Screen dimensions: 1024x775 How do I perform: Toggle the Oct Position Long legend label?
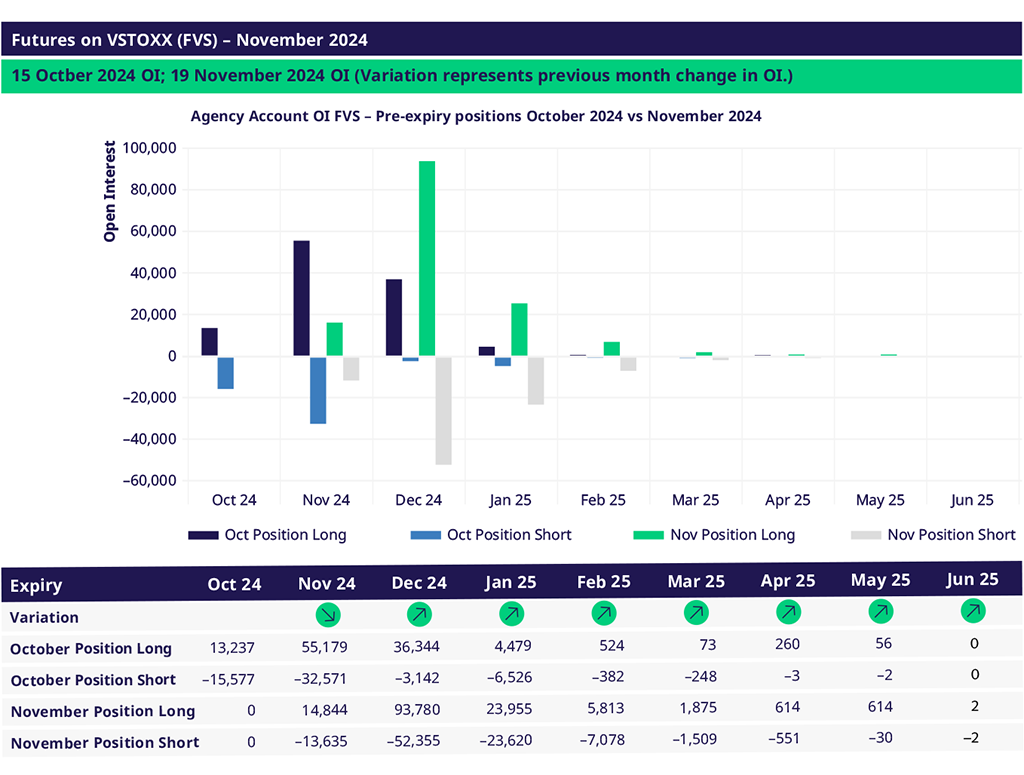click(285, 535)
